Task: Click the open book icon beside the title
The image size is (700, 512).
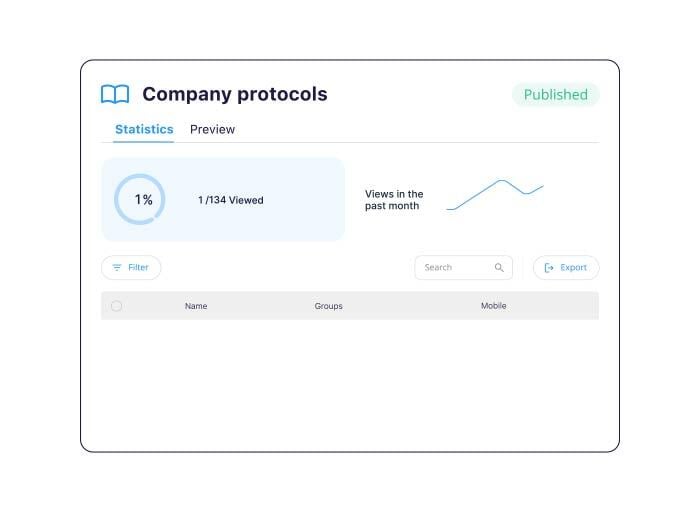Action: point(115,94)
